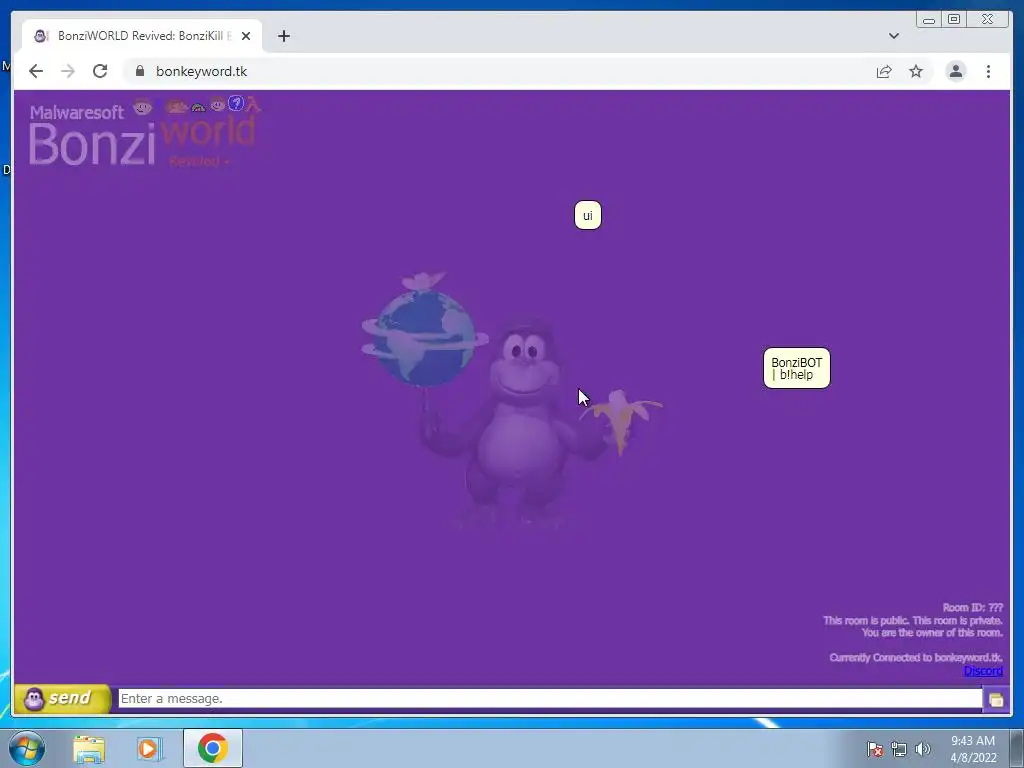This screenshot has height=768, width=1024.
Task: Share this page using the share icon
Action: pos(884,71)
